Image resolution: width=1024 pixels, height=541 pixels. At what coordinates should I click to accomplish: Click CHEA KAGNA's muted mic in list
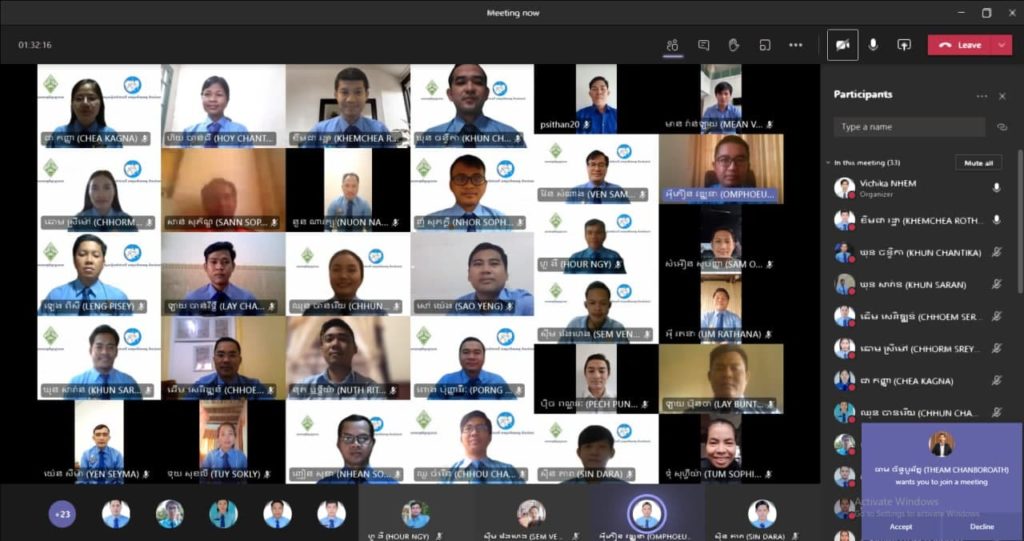997,380
